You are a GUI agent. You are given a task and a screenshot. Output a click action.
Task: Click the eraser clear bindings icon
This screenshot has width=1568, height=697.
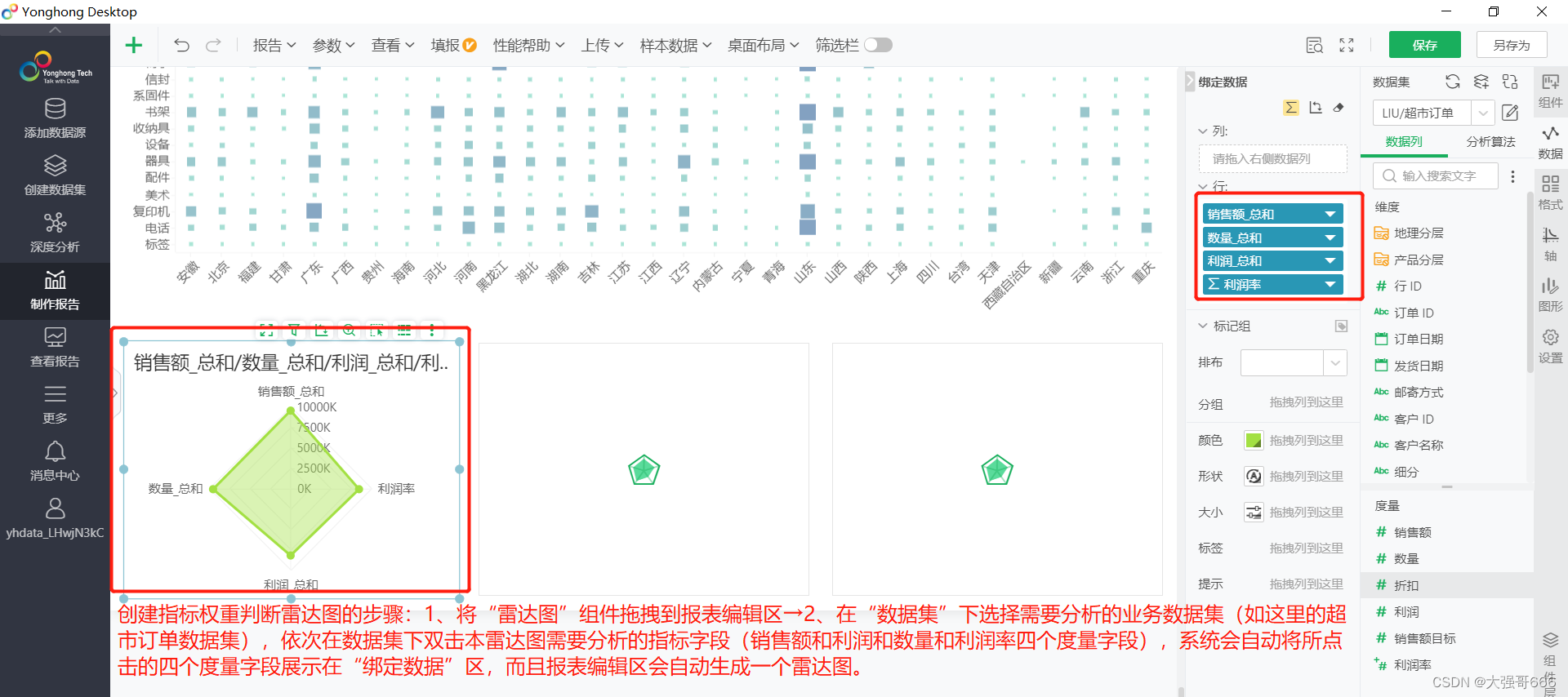1339,108
